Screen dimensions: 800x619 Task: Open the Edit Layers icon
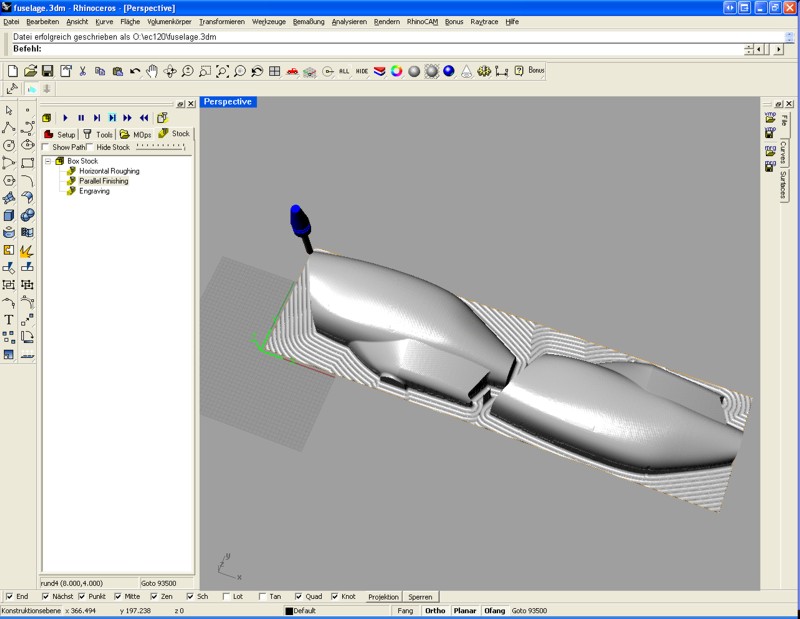[379, 71]
